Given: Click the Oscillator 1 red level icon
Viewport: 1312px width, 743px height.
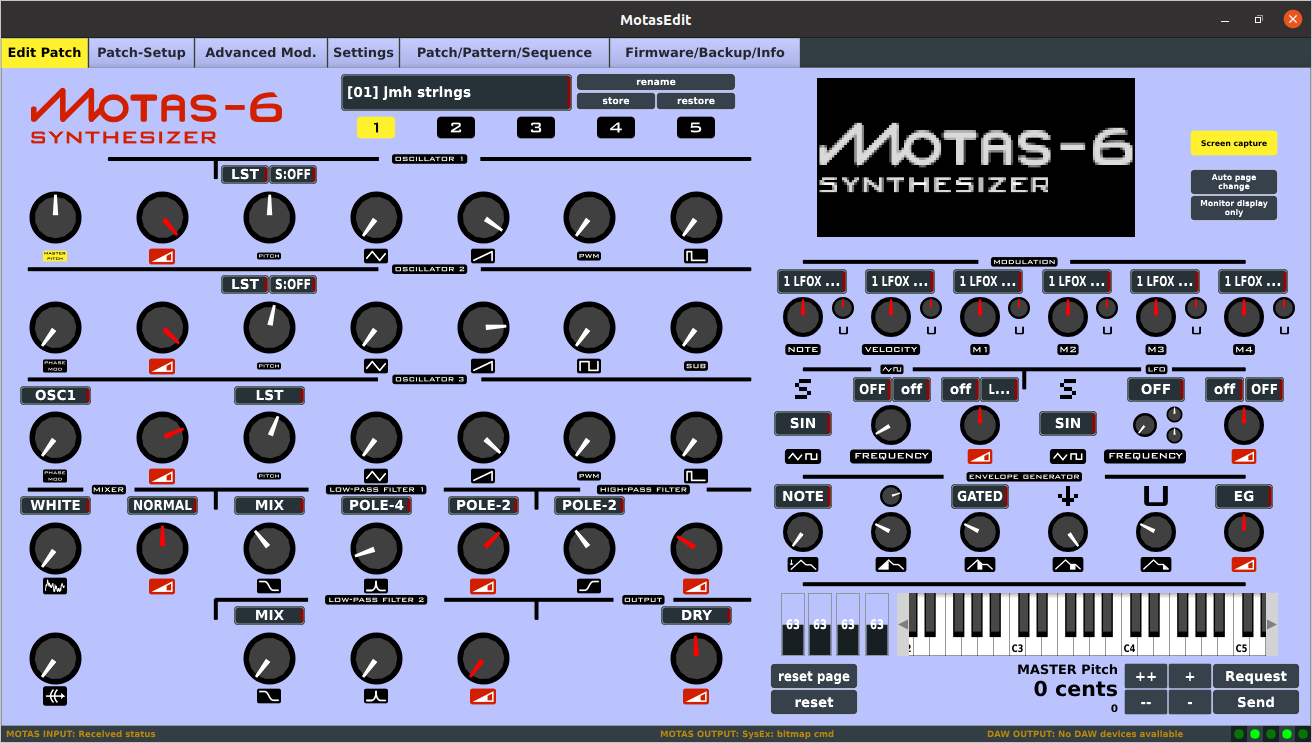Looking at the screenshot, I should point(162,256).
